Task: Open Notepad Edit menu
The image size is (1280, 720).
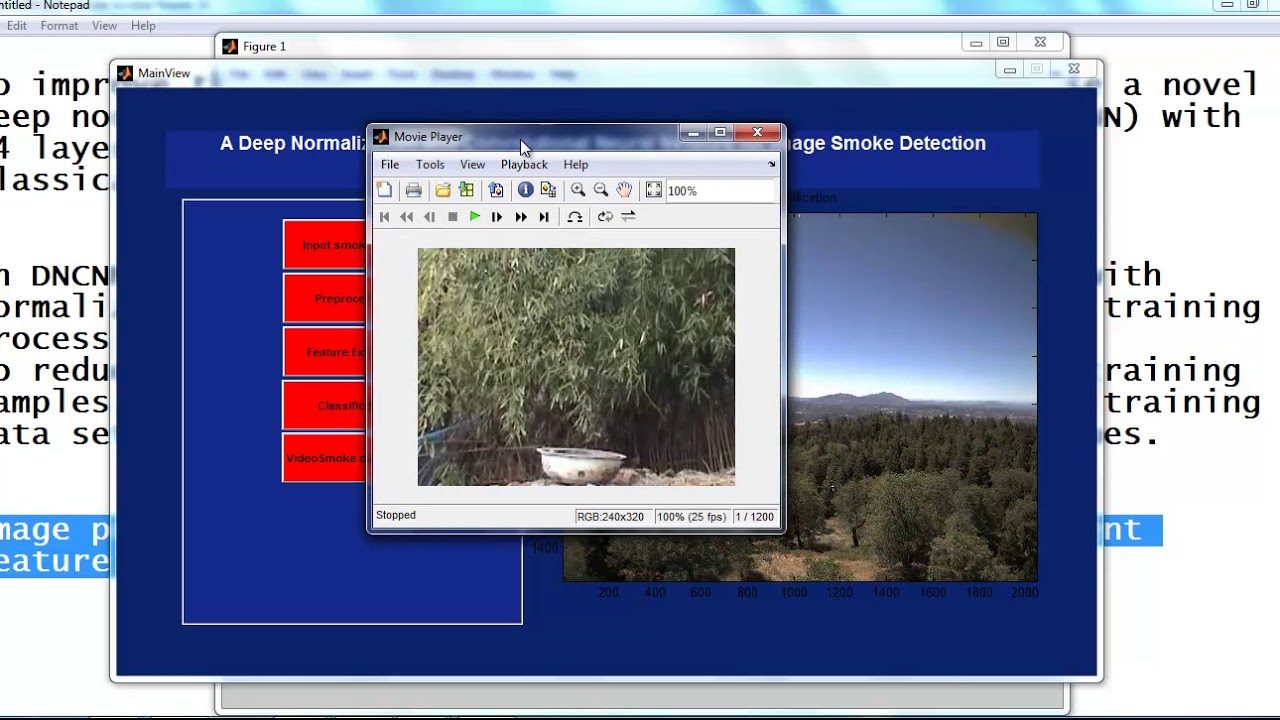Action: [x=17, y=26]
